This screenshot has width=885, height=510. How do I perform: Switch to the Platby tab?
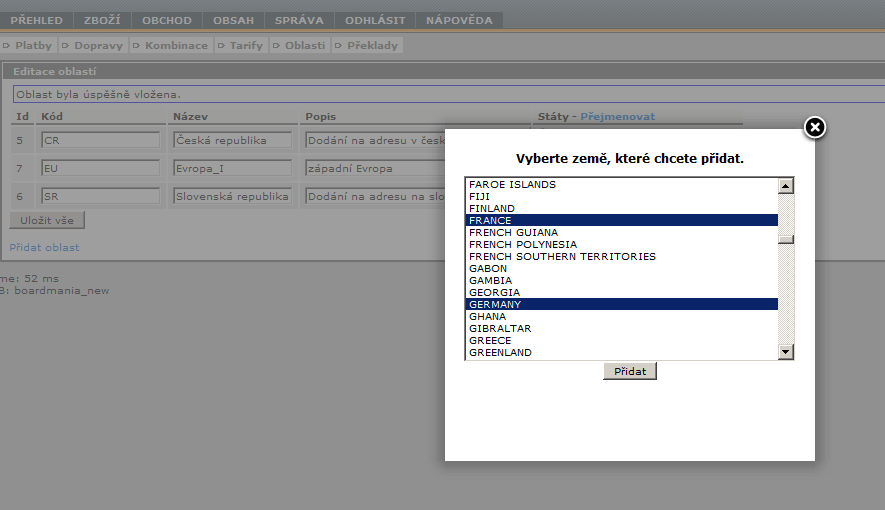pos(28,45)
